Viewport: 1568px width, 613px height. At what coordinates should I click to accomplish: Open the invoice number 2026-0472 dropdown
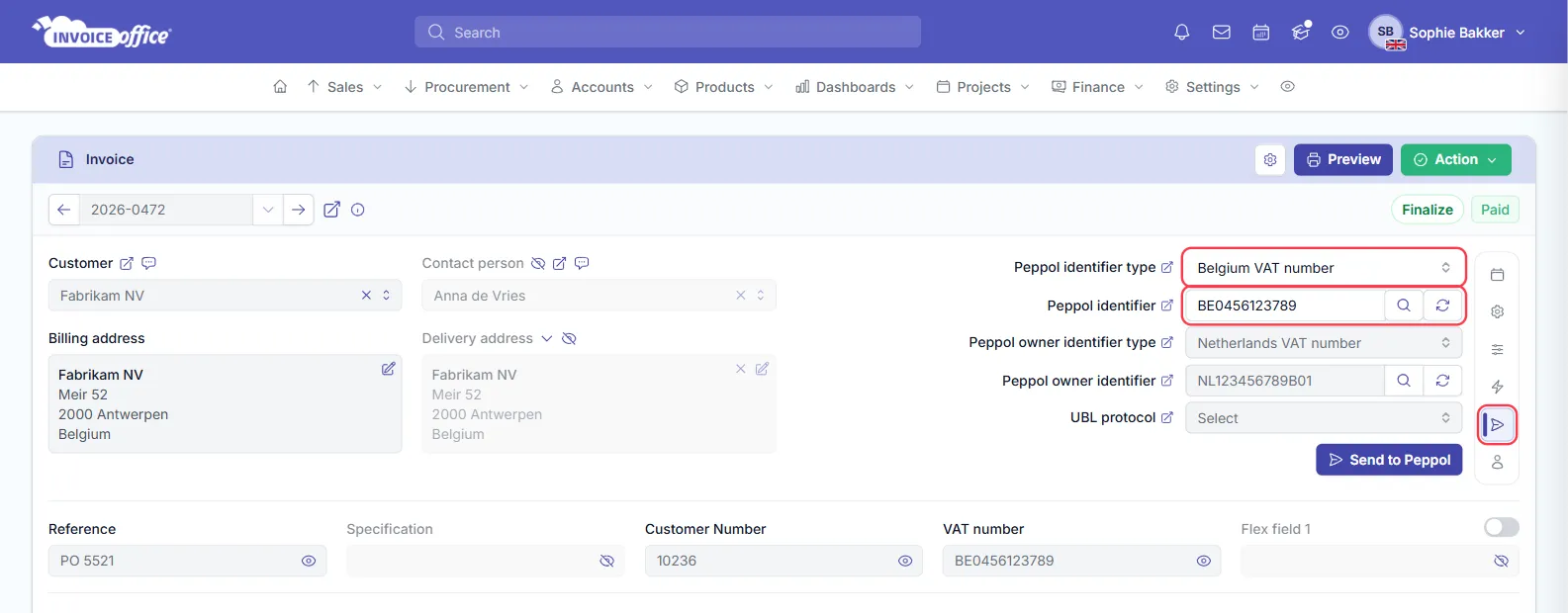point(268,210)
